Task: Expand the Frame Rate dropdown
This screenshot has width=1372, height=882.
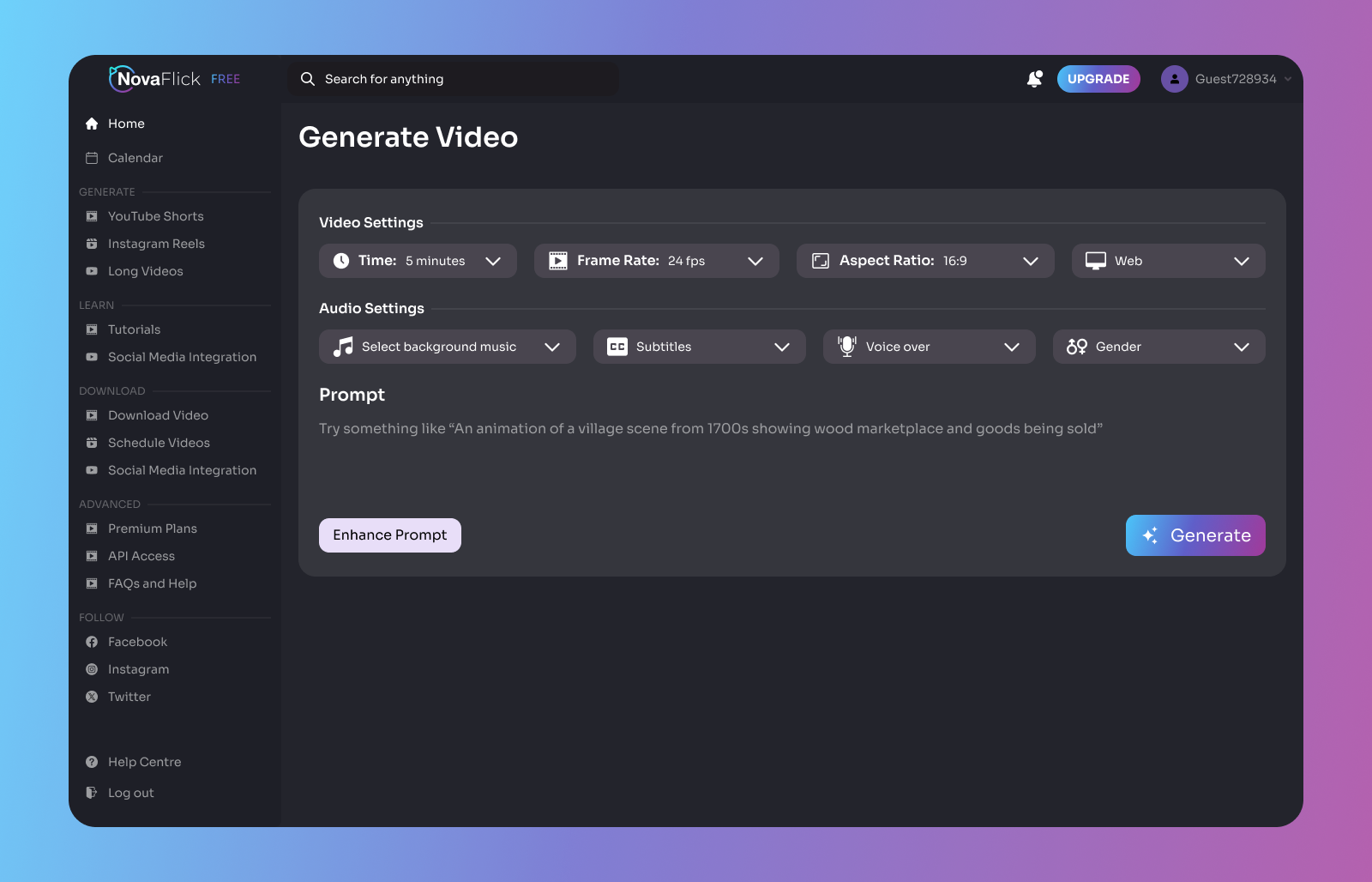Action: (656, 261)
